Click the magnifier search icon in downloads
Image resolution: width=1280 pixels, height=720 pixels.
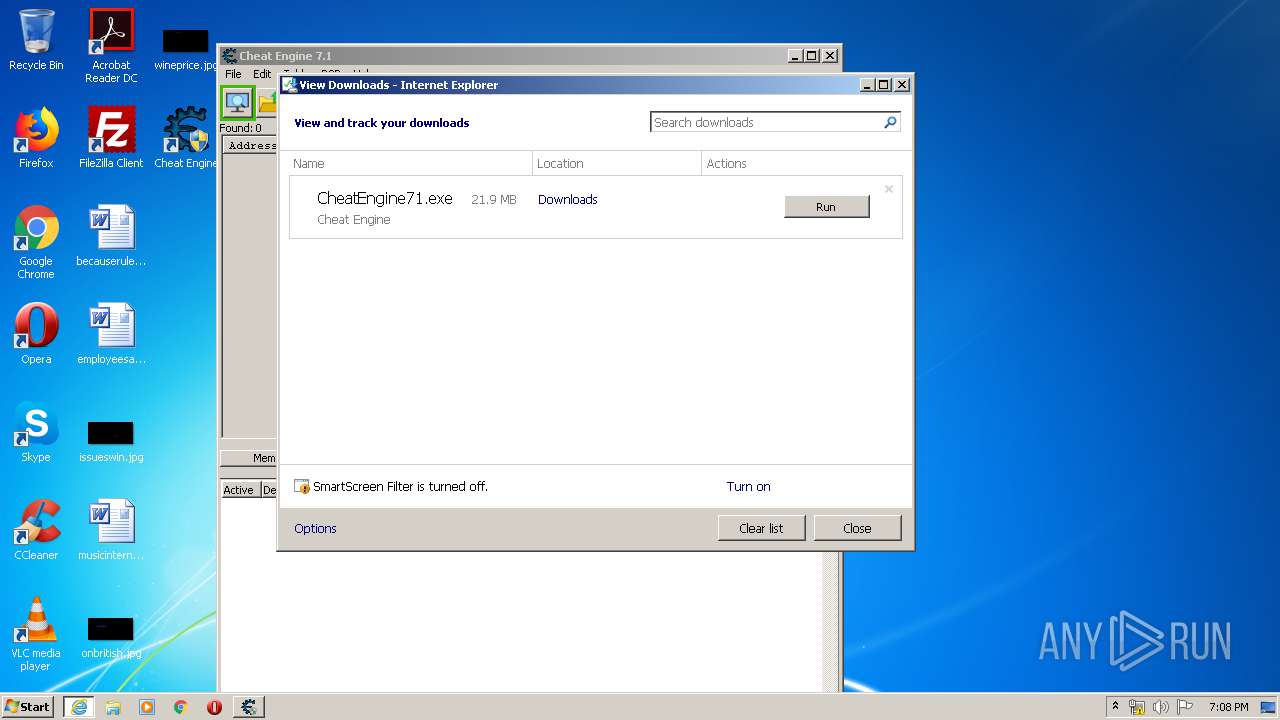[x=890, y=122]
